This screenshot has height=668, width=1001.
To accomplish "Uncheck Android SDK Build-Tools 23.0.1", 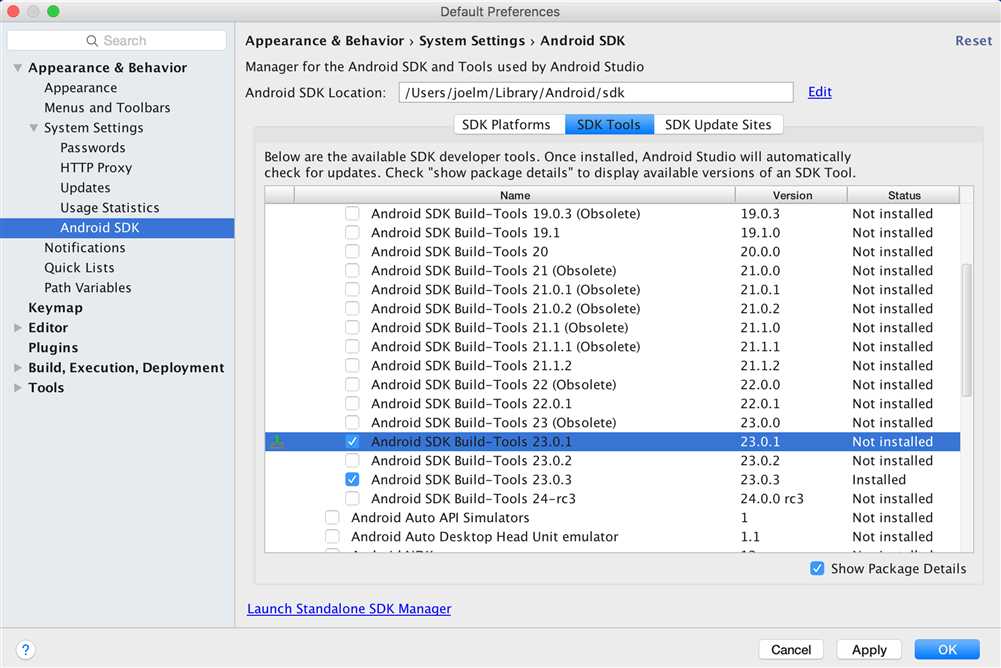I will point(352,441).
